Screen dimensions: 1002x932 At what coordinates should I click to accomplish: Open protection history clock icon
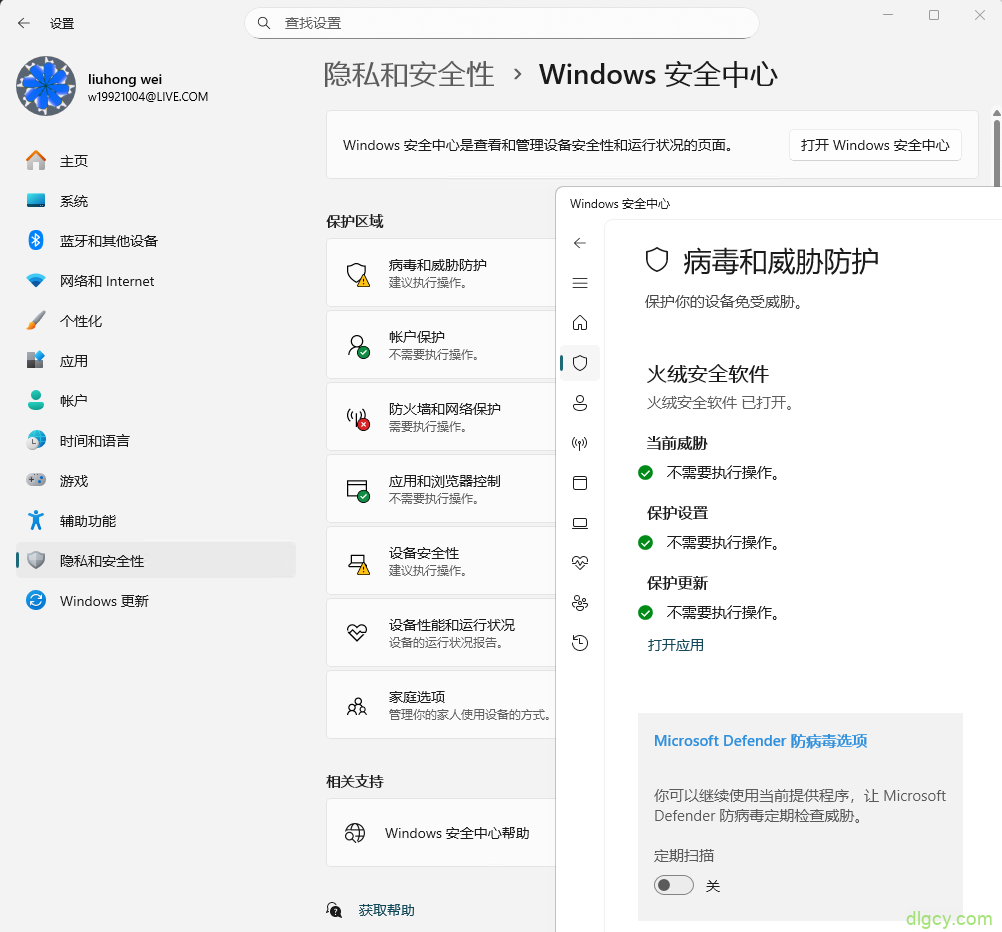(580, 643)
